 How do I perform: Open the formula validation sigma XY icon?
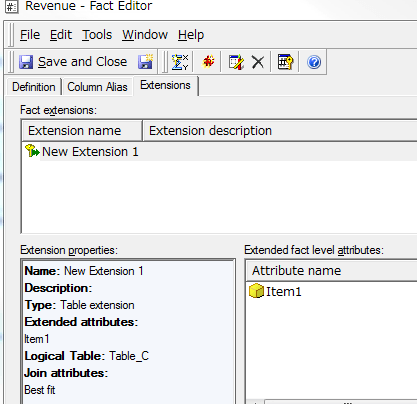coord(180,62)
